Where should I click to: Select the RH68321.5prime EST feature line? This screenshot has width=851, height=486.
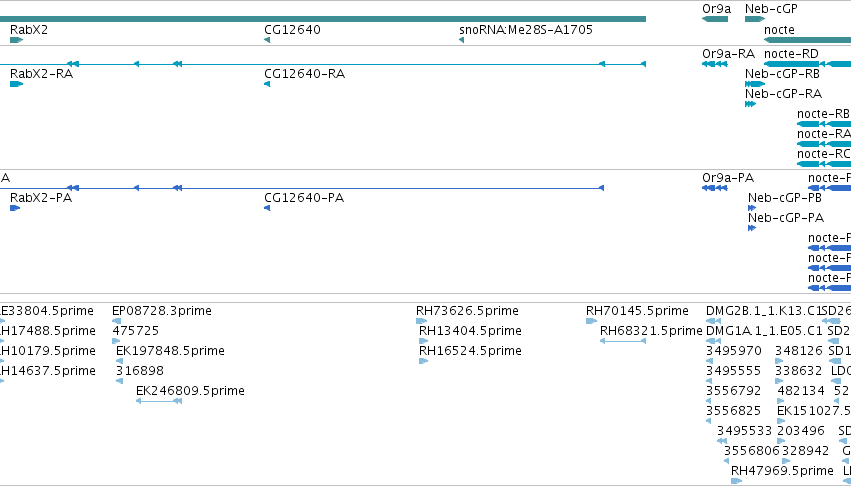click(x=623, y=341)
